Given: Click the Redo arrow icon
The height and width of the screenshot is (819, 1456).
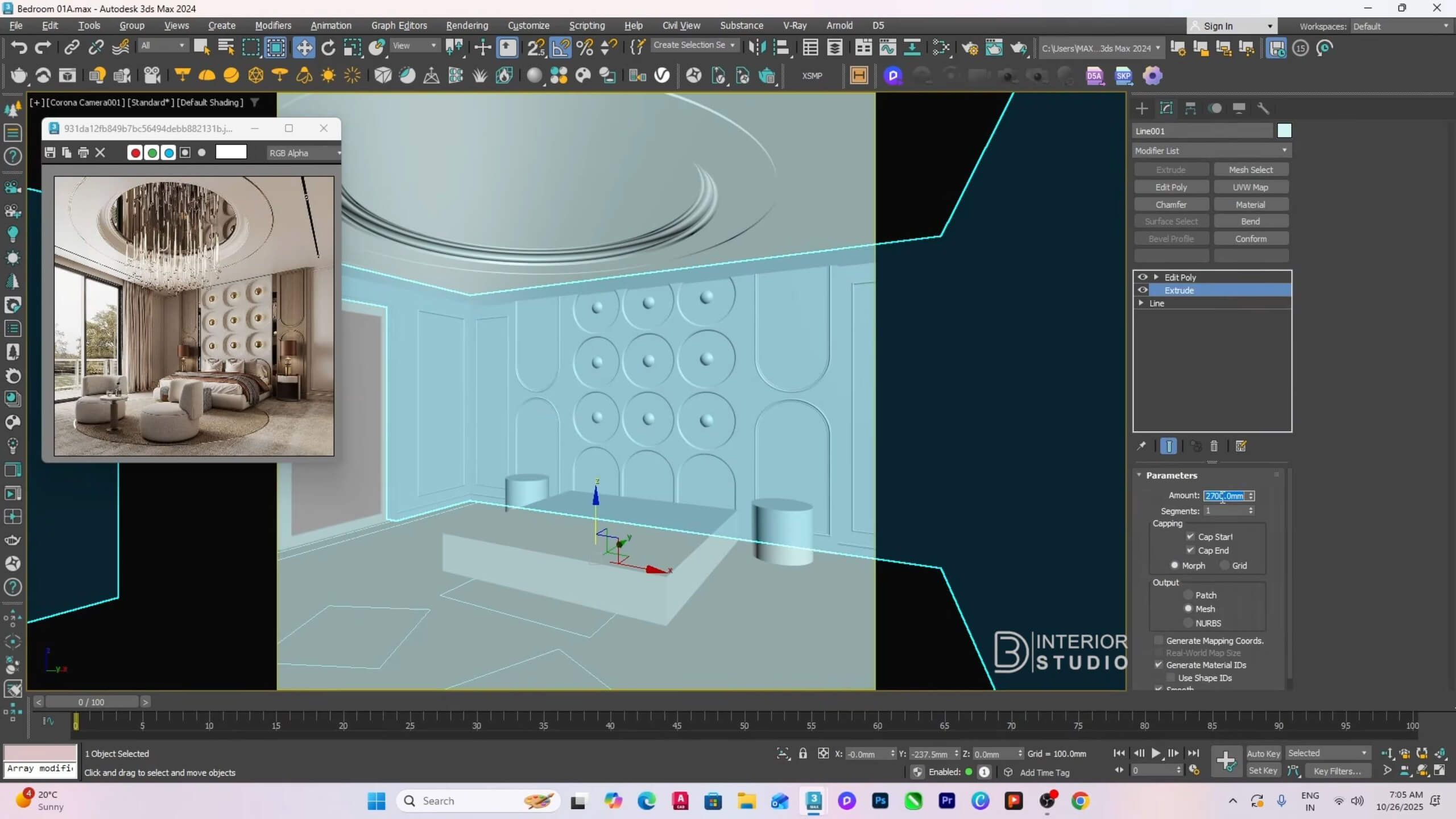Looking at the screenshot, I should pyautogui.click(x=43, y=48).
